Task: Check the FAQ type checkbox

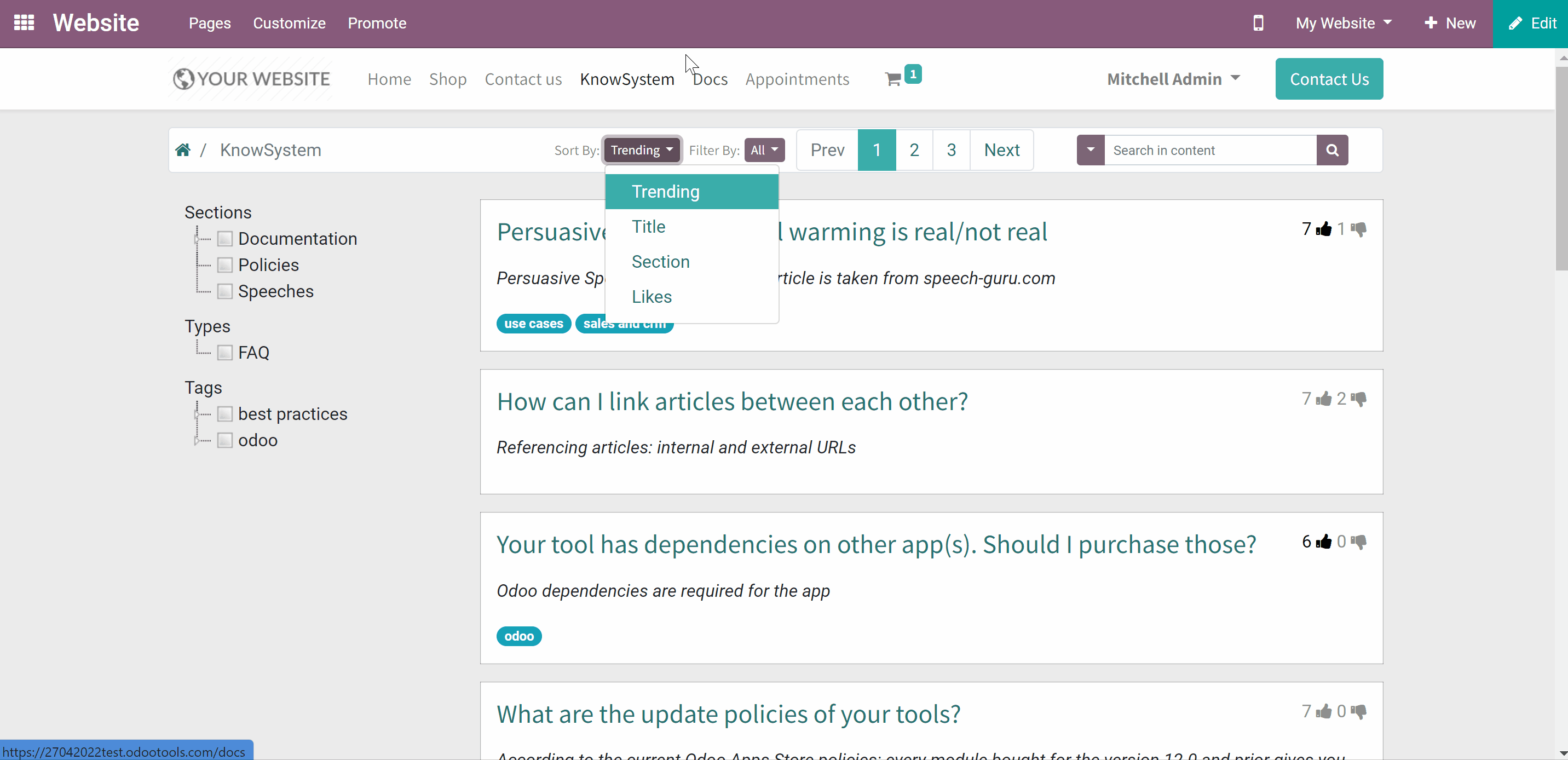Action: click(x=224, y=353)
